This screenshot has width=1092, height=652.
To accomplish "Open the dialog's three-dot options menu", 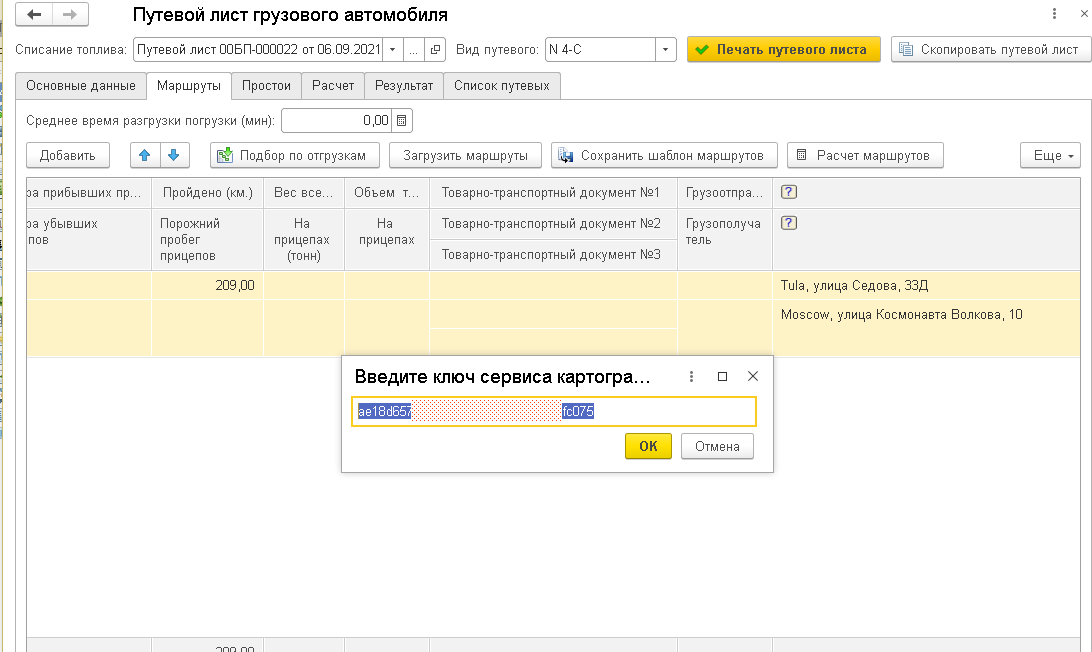I will (x=691, y=377).
